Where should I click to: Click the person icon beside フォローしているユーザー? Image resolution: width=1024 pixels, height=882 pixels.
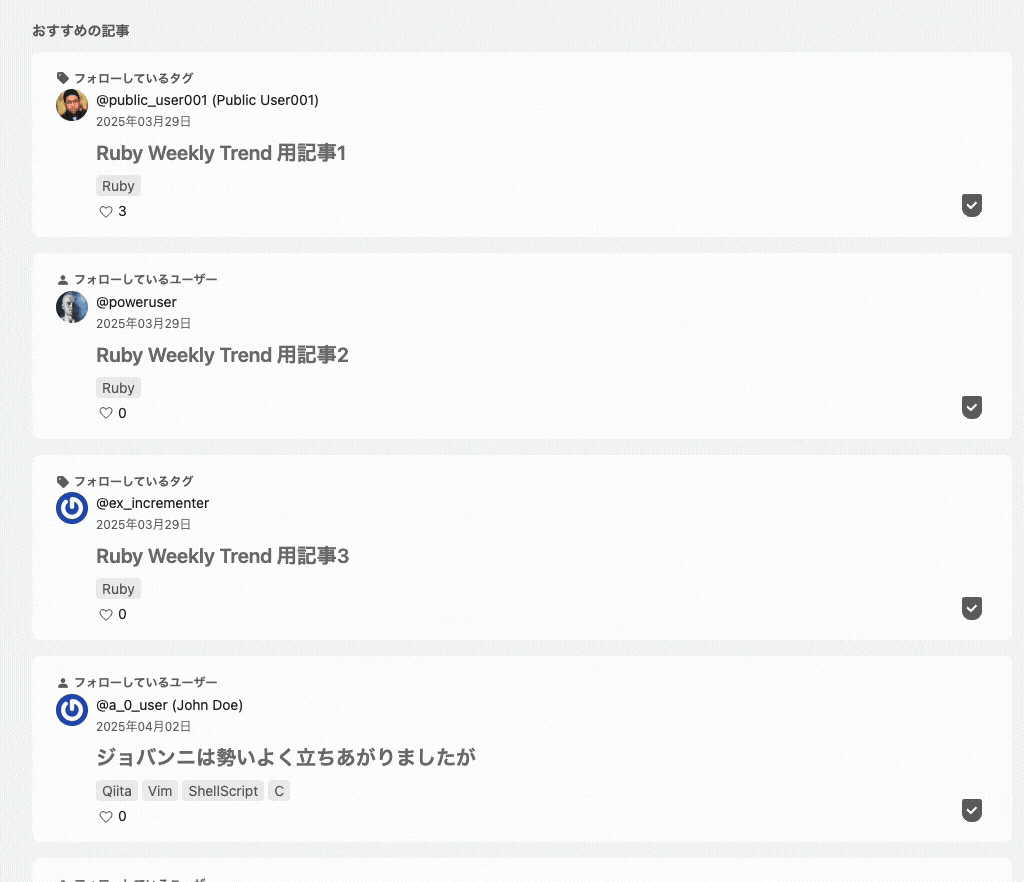tap(63, 279)
